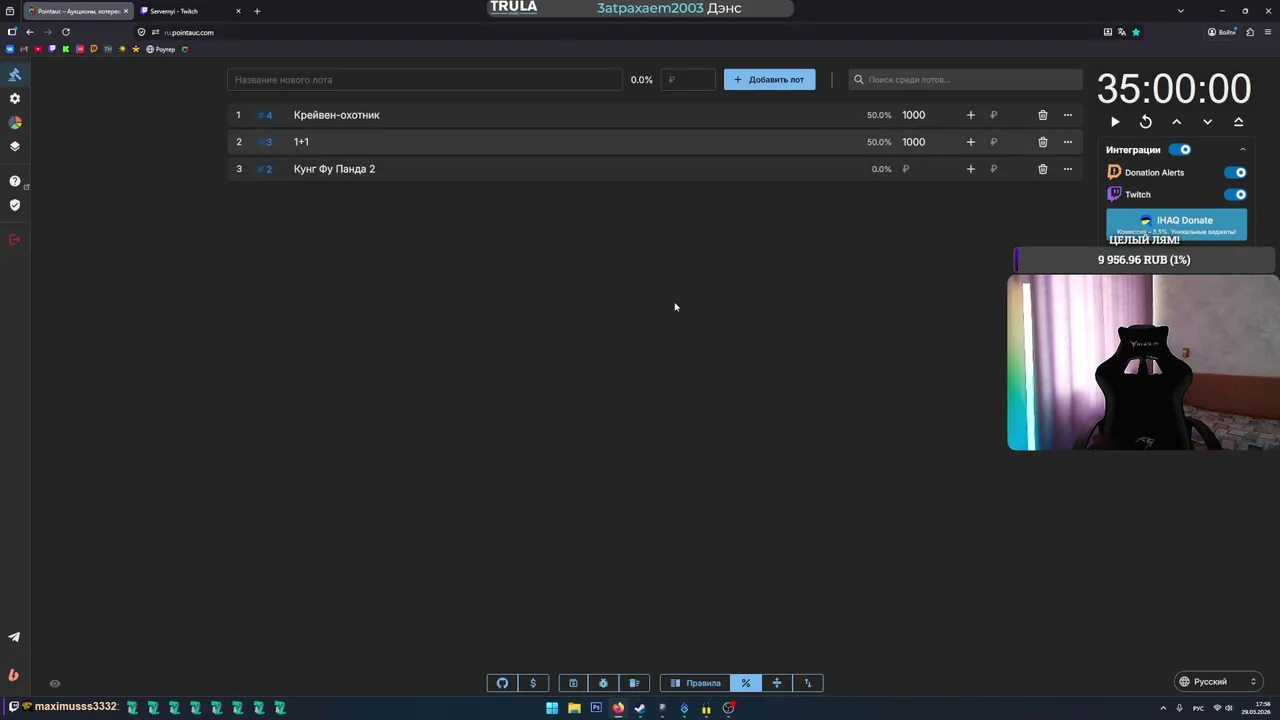Open the IHAQ Donate banner

coord(1176,224)
